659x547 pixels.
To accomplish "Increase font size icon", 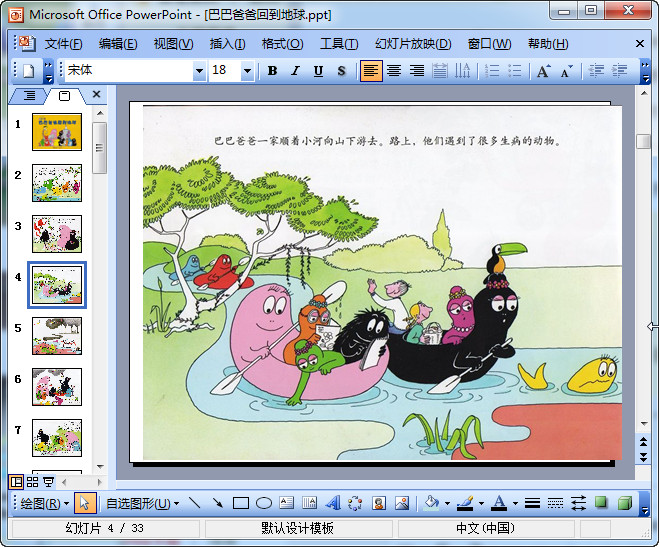I will tap(544, 71).
